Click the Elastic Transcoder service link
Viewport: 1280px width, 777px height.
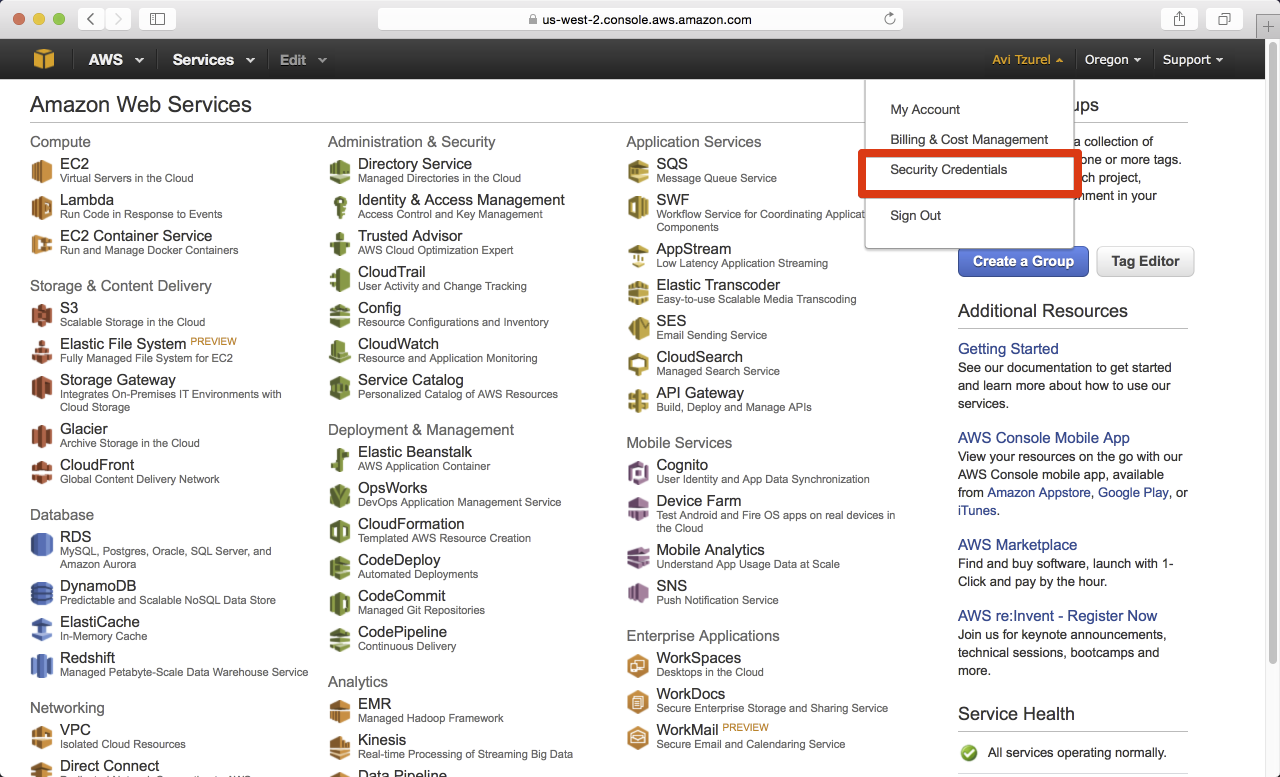pos(718,285)
